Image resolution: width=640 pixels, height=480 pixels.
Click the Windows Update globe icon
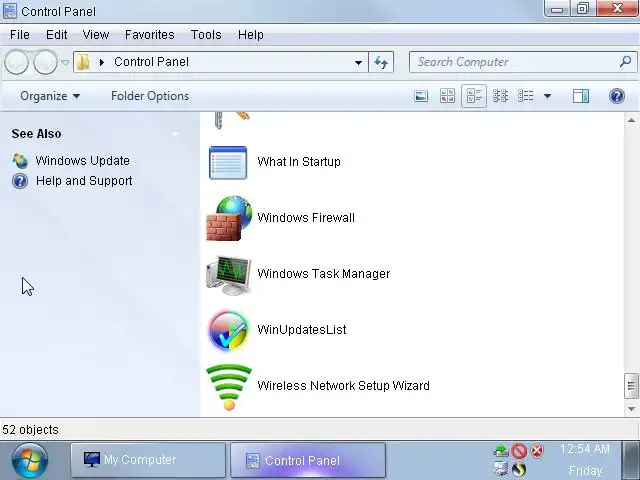[20, 161]
